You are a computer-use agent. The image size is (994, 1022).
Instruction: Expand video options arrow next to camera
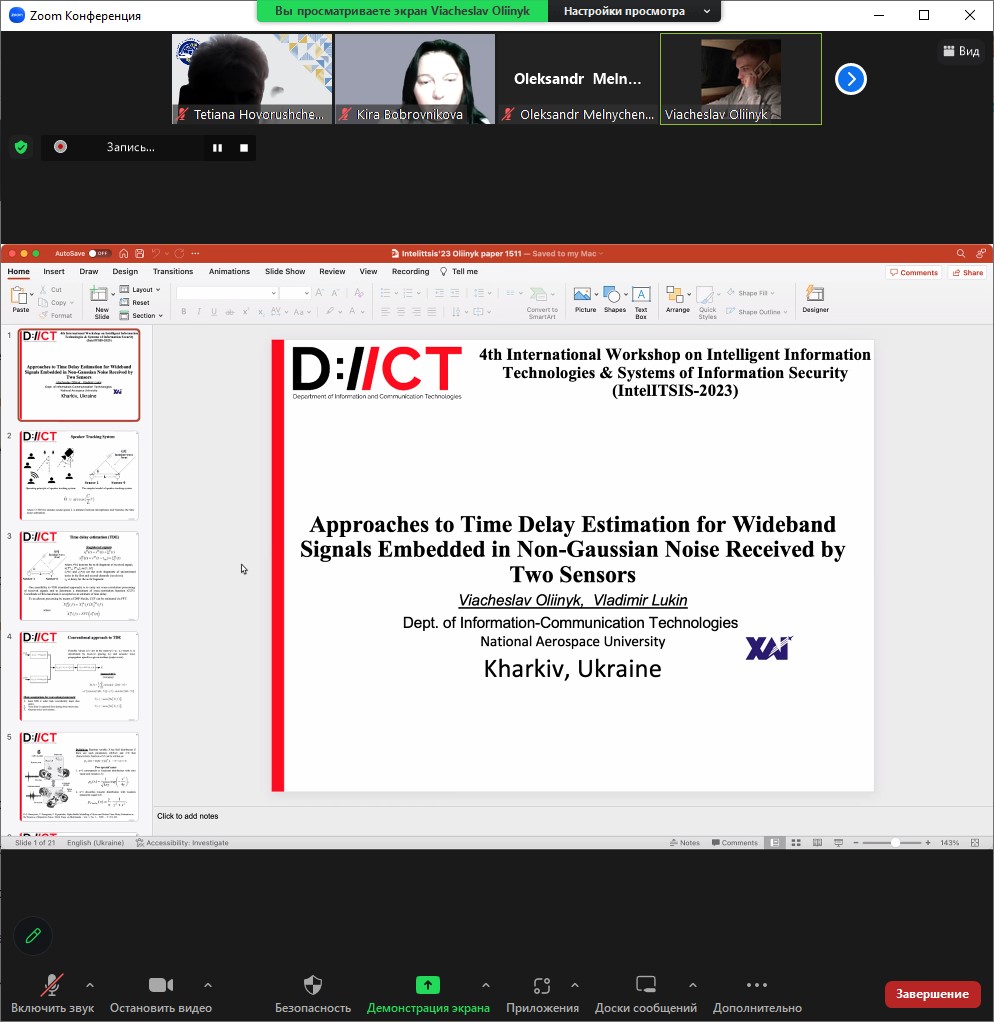pos(207,985)
